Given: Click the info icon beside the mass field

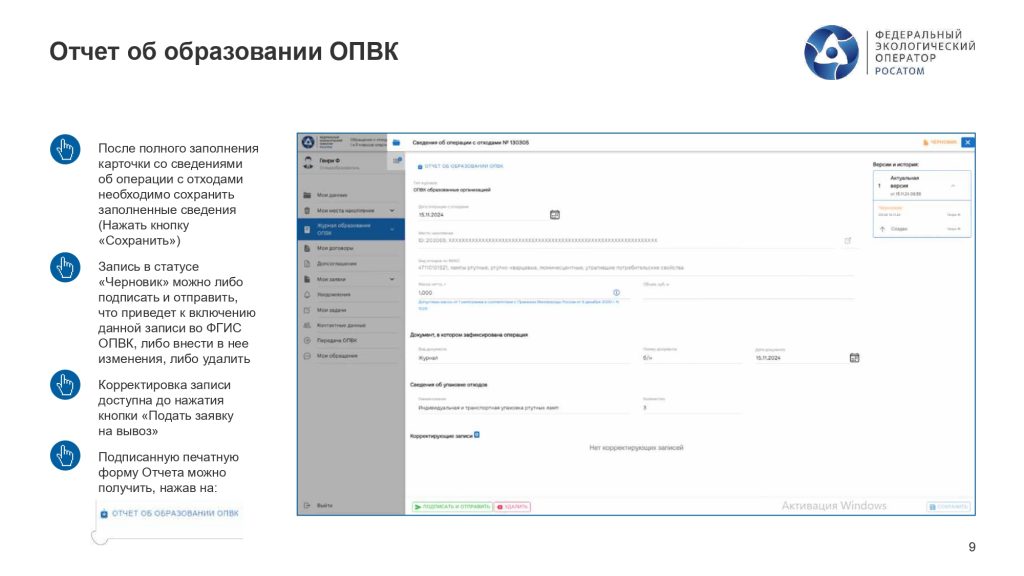Looking at the screenshot, I should (616, 292).
